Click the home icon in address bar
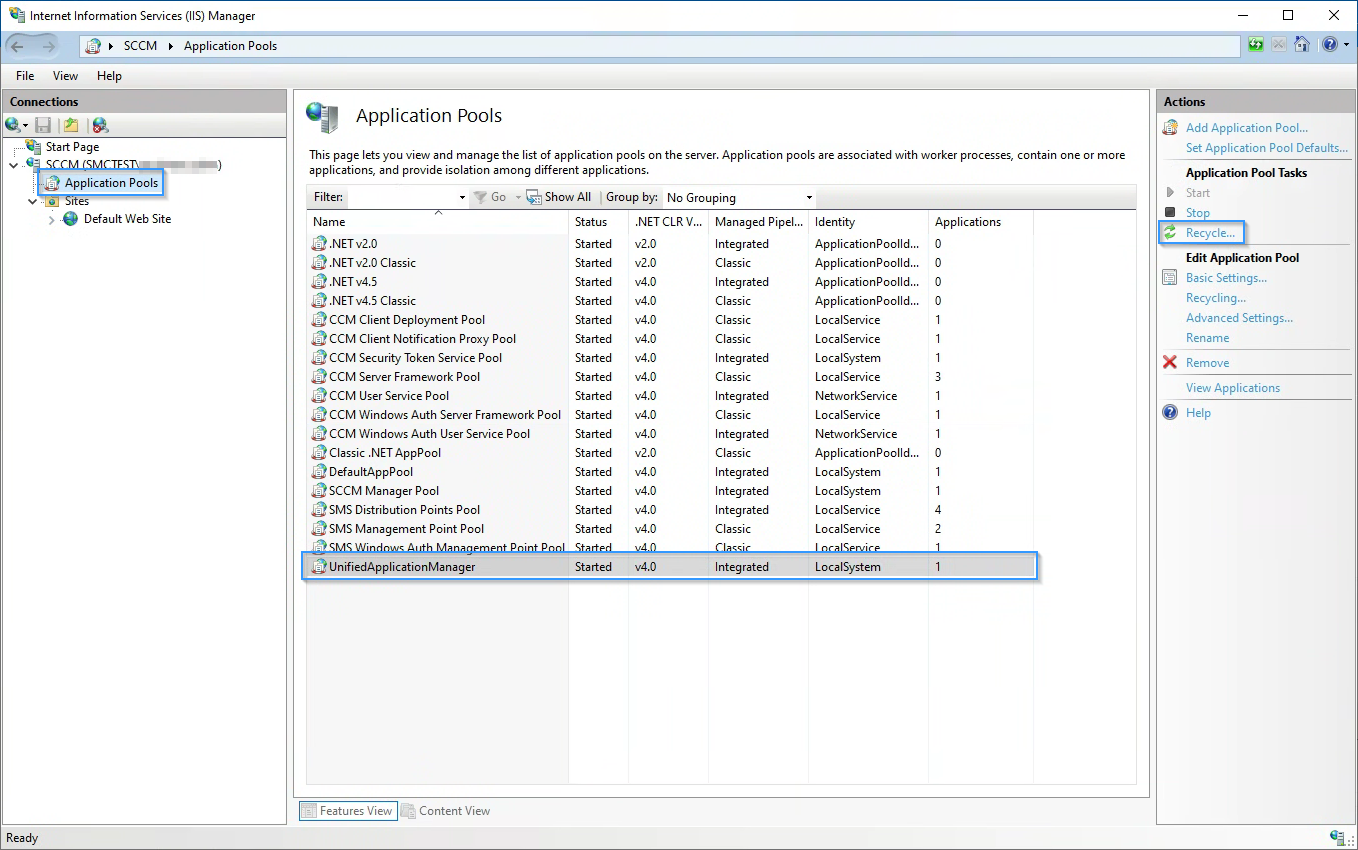The width and height of the screenshot is (1358, 850). point(1302,45)
